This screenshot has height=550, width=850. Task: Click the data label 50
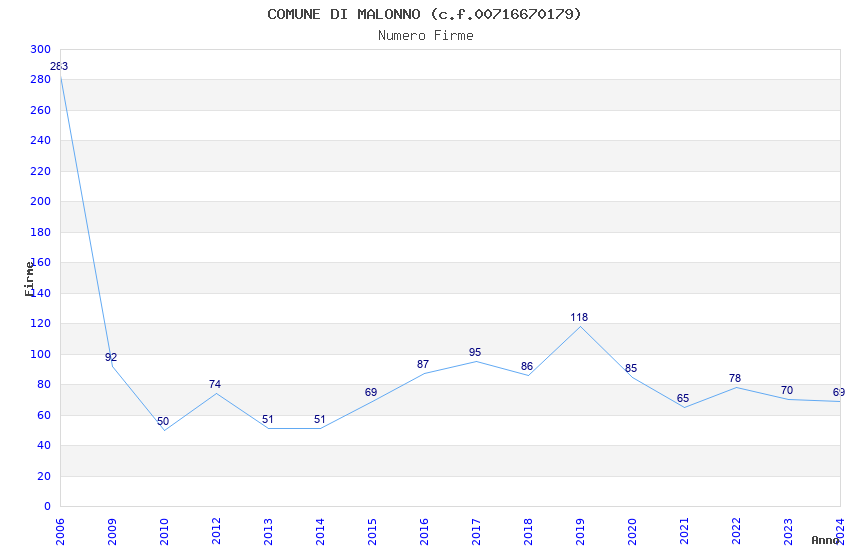[x=163, y=421]
